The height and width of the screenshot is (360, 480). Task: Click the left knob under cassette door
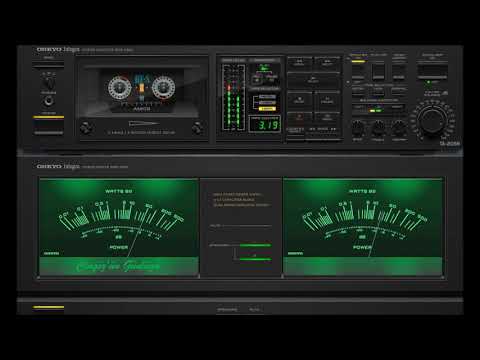[86, 127]
